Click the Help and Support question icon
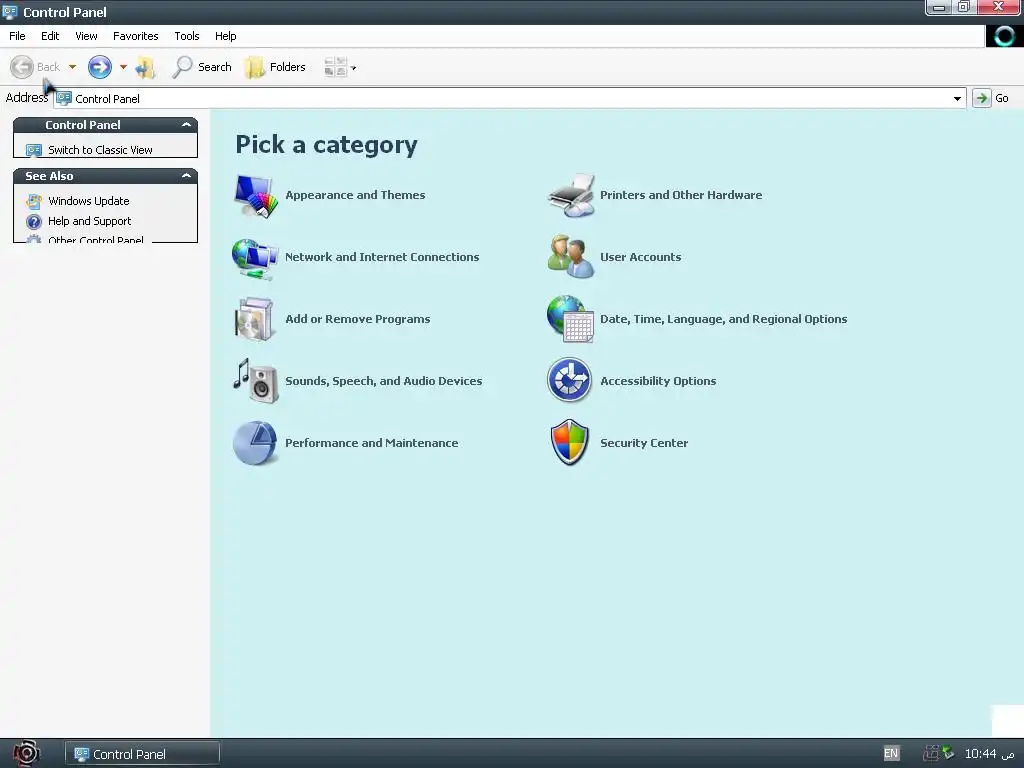The image size is (1024, 768). click(x=34, y=221)
